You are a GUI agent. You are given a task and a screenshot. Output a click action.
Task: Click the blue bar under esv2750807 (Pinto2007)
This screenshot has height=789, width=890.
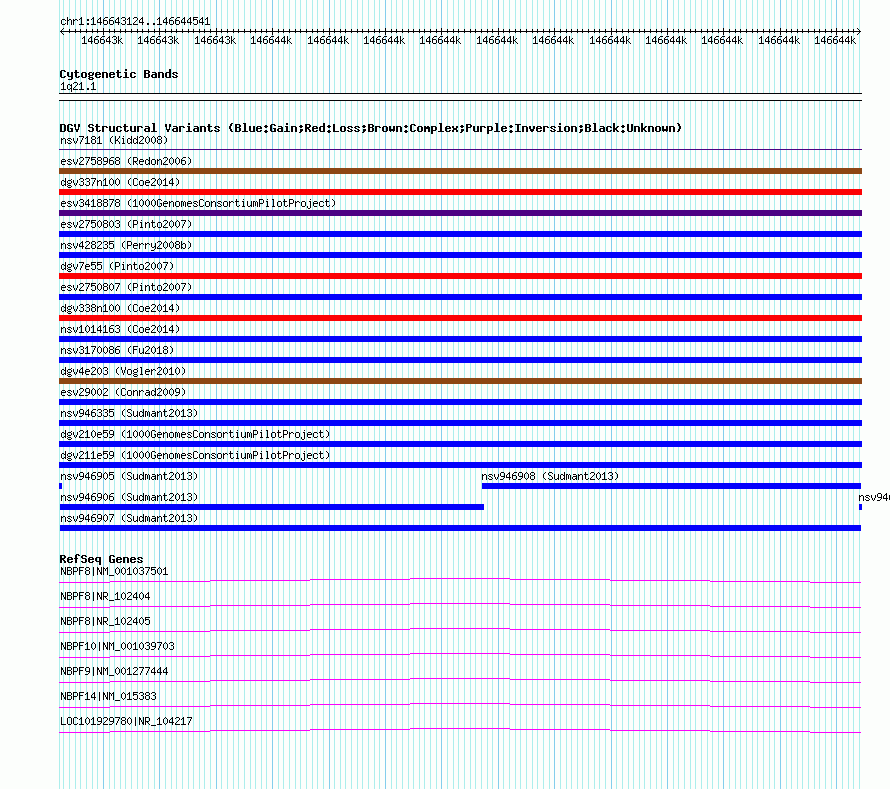[x=460, y=297]
